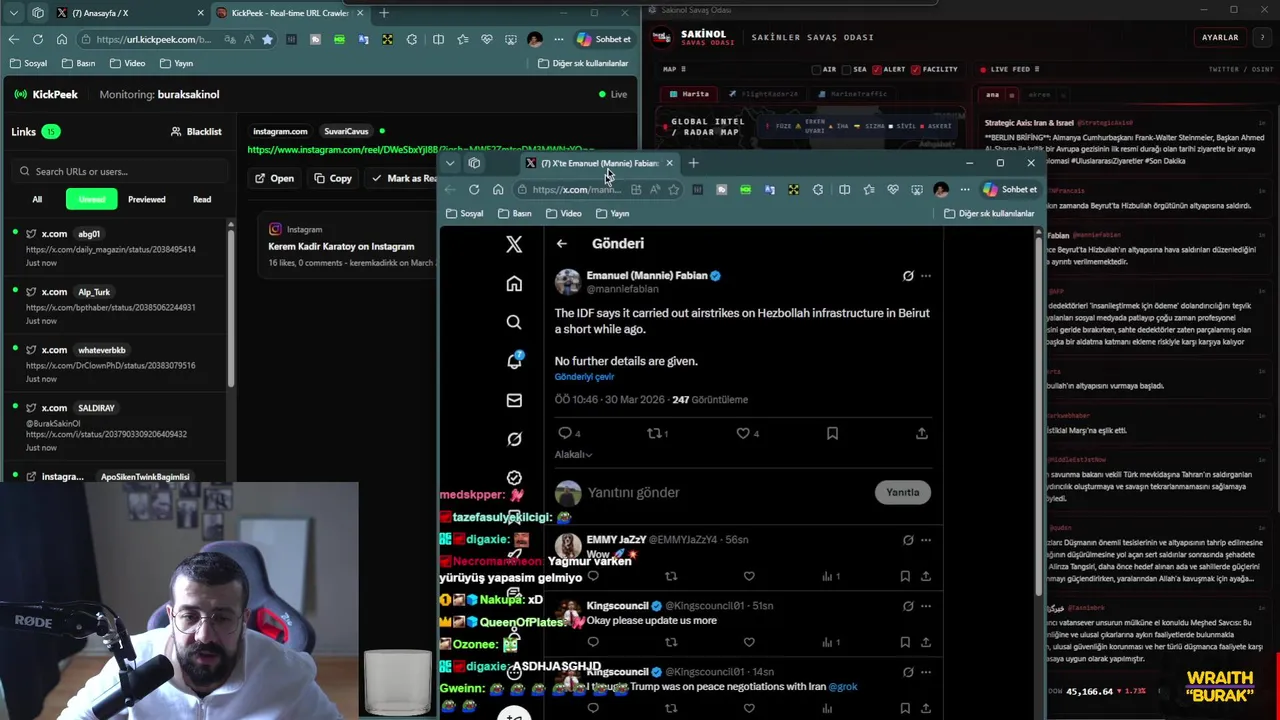Select Read filter in KickPeek
Image resolution: width=1280 pixels, height=720 pixels.
point(202,199)
